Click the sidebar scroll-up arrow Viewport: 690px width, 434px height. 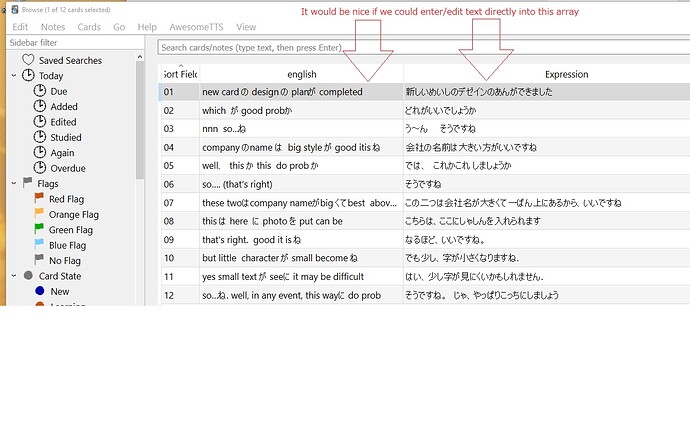click(x=139, y=57)
